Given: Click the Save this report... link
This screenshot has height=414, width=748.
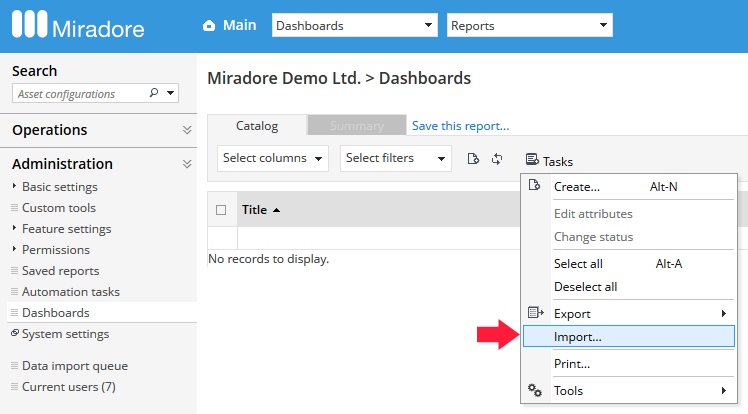Looking at the screenshot, I should (460, 125).
